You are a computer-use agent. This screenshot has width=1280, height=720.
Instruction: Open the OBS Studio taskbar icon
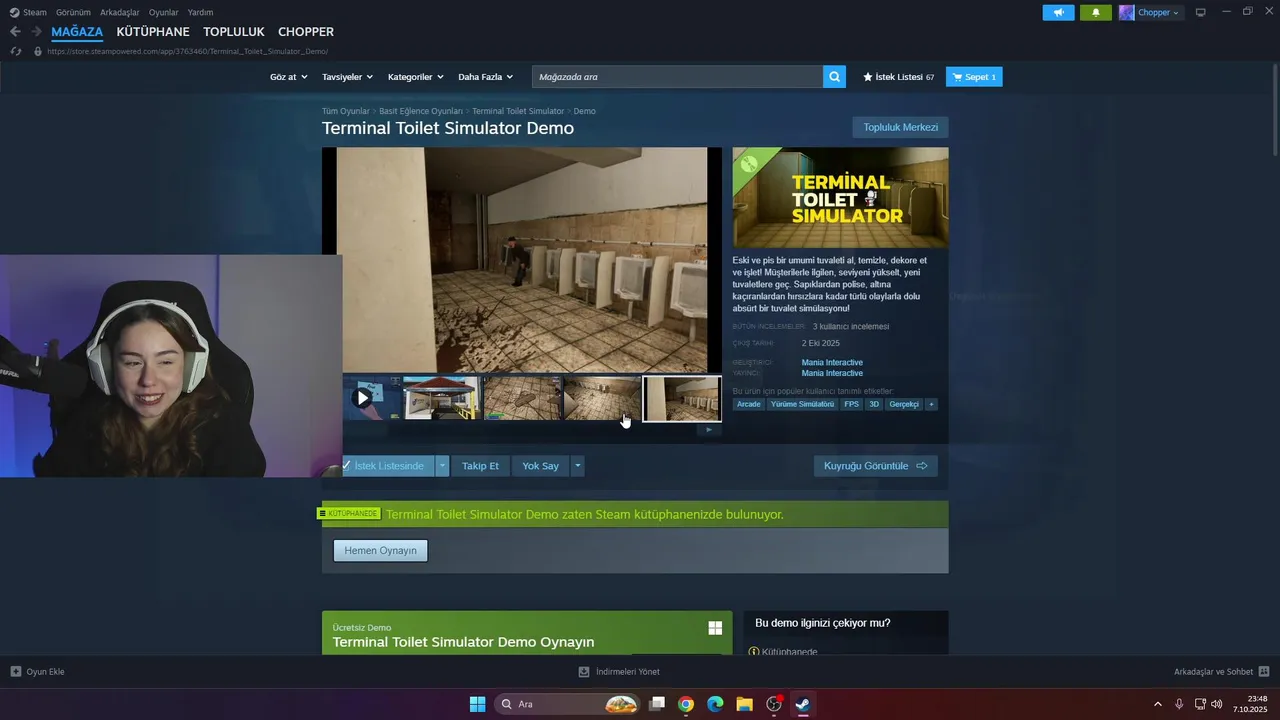click(x=774, y=704)
